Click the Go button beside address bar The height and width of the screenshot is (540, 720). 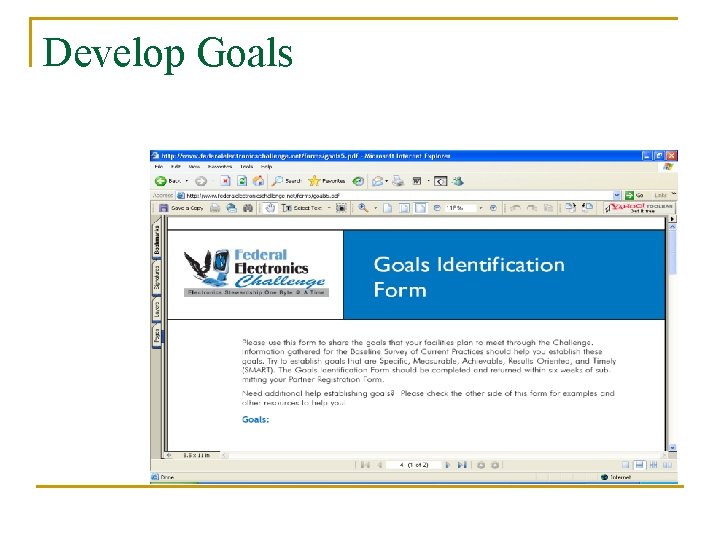634,195
